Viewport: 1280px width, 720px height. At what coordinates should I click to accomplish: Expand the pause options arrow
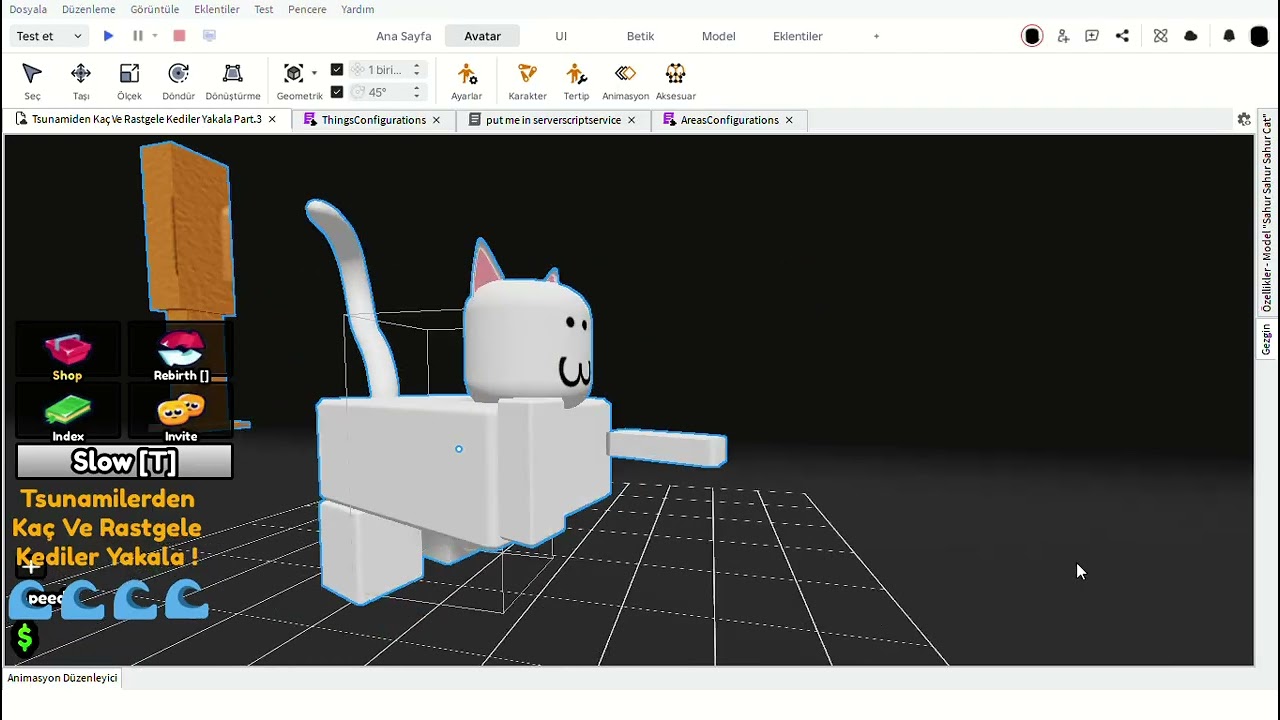click(x=154, y=36)
